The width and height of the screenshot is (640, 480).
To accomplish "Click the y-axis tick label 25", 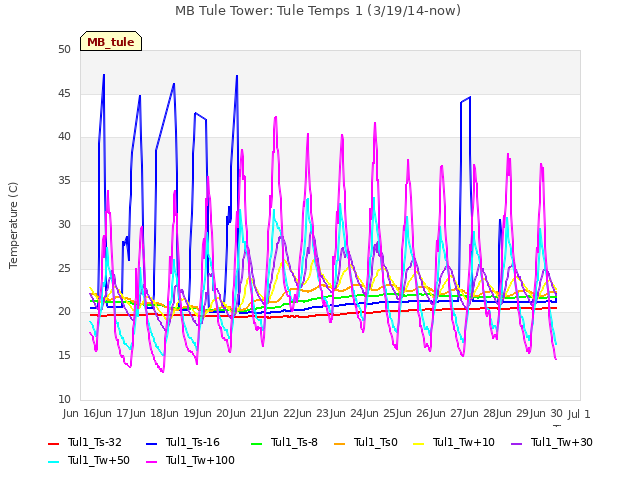I will (64, 268).
